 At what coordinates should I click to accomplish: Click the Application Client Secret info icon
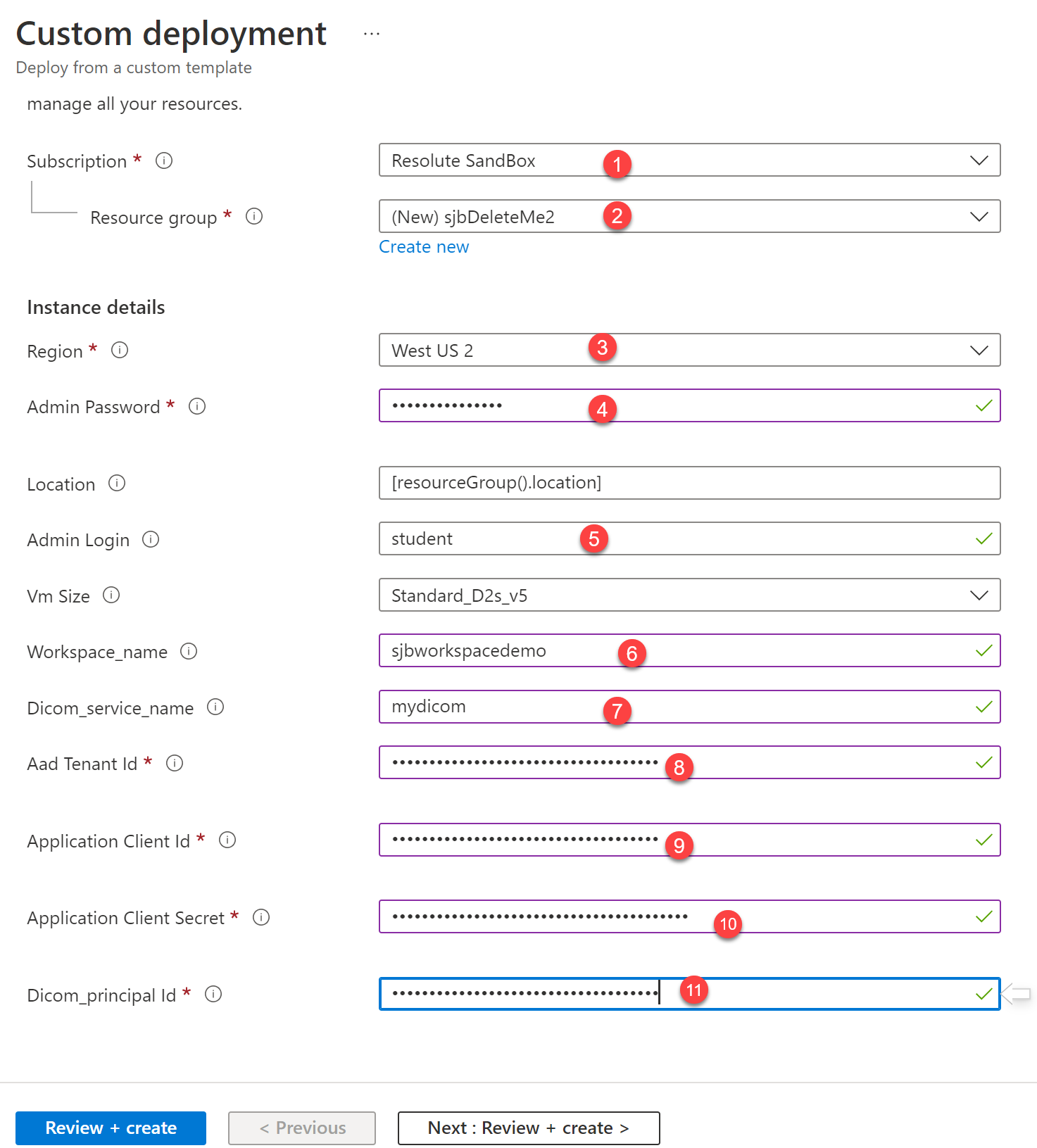(261, 917)
